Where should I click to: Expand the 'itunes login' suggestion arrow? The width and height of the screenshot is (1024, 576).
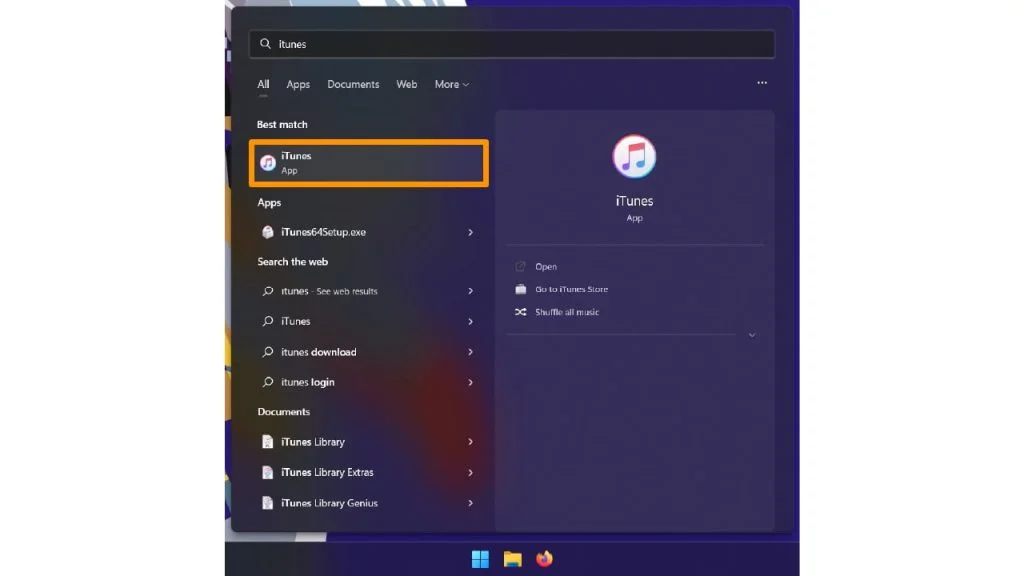[470, 383]
